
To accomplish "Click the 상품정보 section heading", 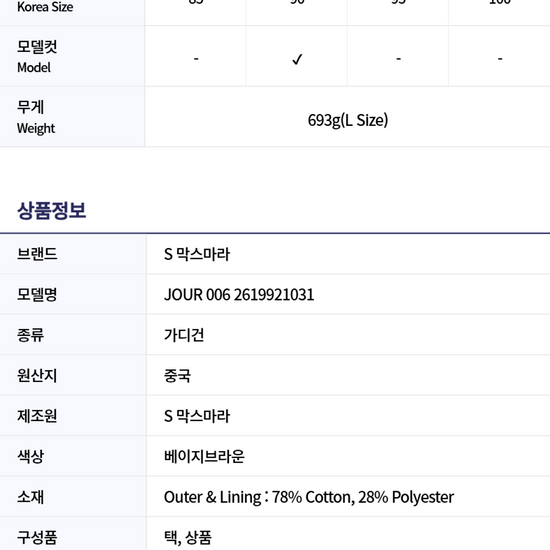I will click(52, 210).
